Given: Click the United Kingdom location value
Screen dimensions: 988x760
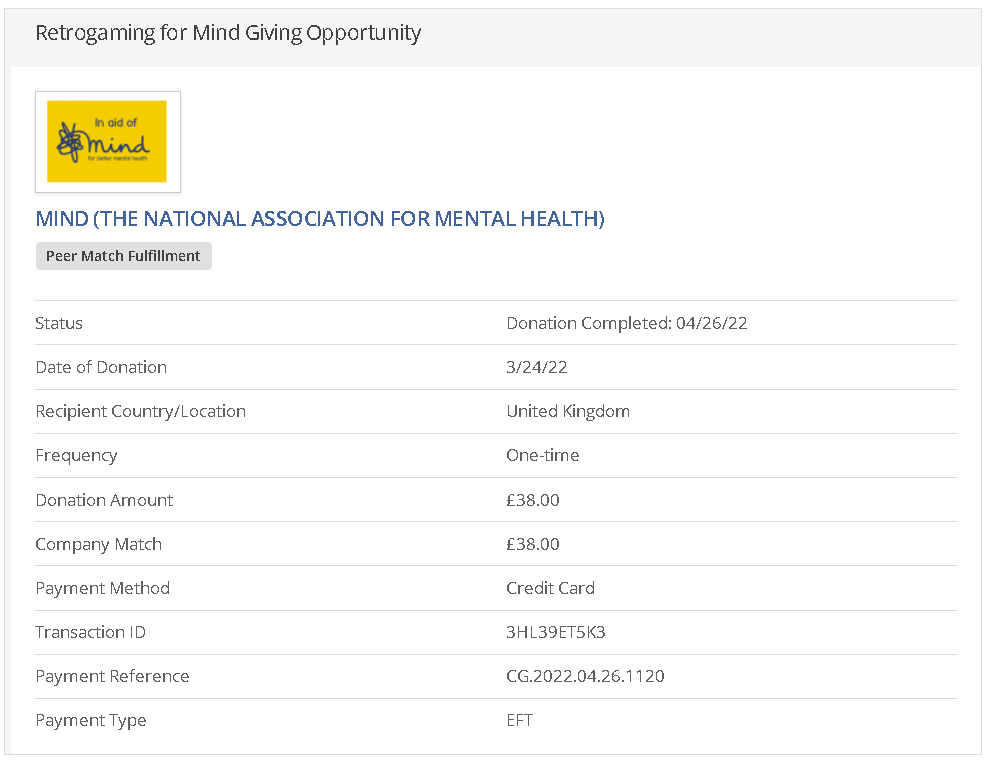Looking at the screenshot, I should coord(567,411).
